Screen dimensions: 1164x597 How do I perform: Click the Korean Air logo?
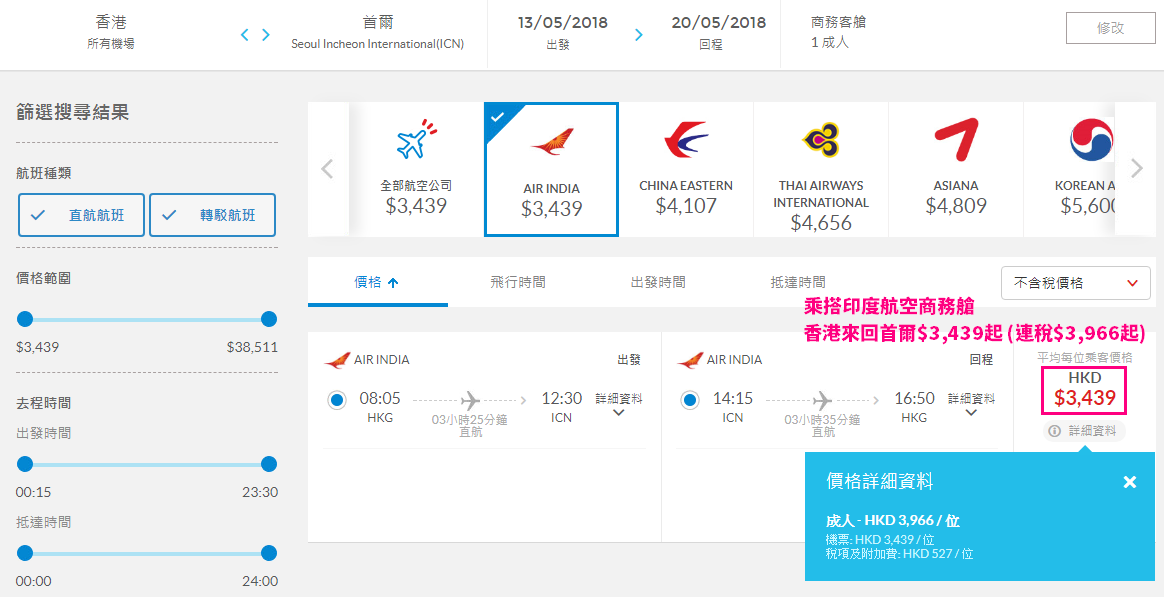click(1092, 140)
